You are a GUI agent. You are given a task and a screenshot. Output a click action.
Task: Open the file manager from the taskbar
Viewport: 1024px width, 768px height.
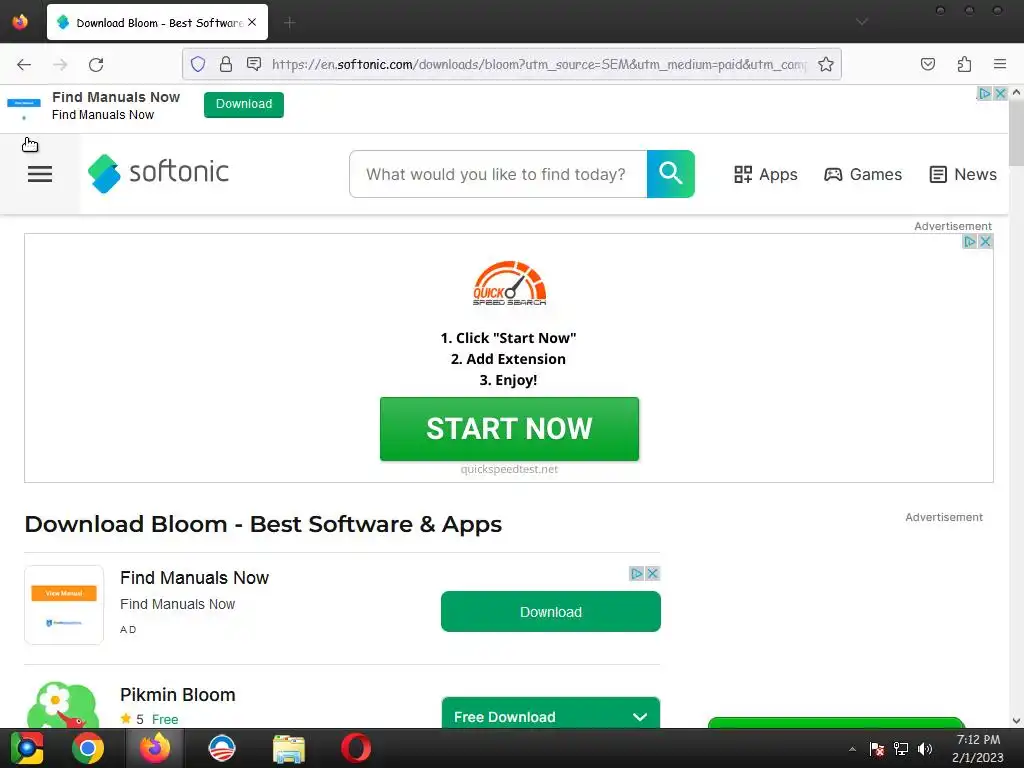click(x=289, y=748)
